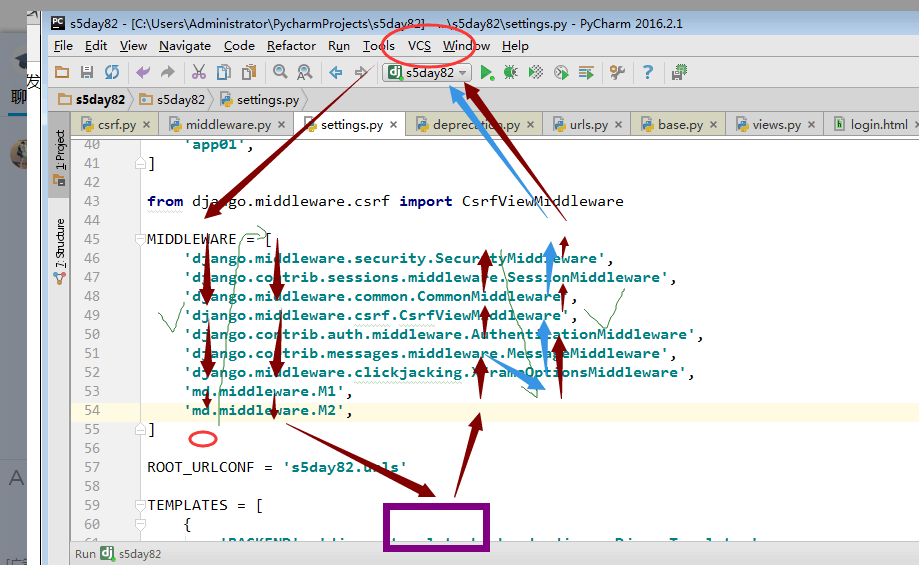The width and height of the screenshot is (919, 565).
Task: Open Settings via wrench icon
Action: coord(617,72)
